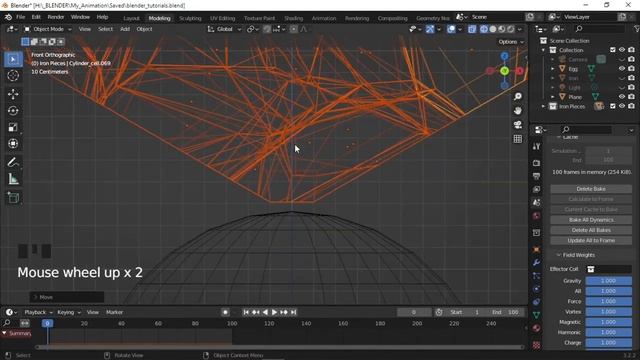Hide the Plane object in viewport

(622, 97)
